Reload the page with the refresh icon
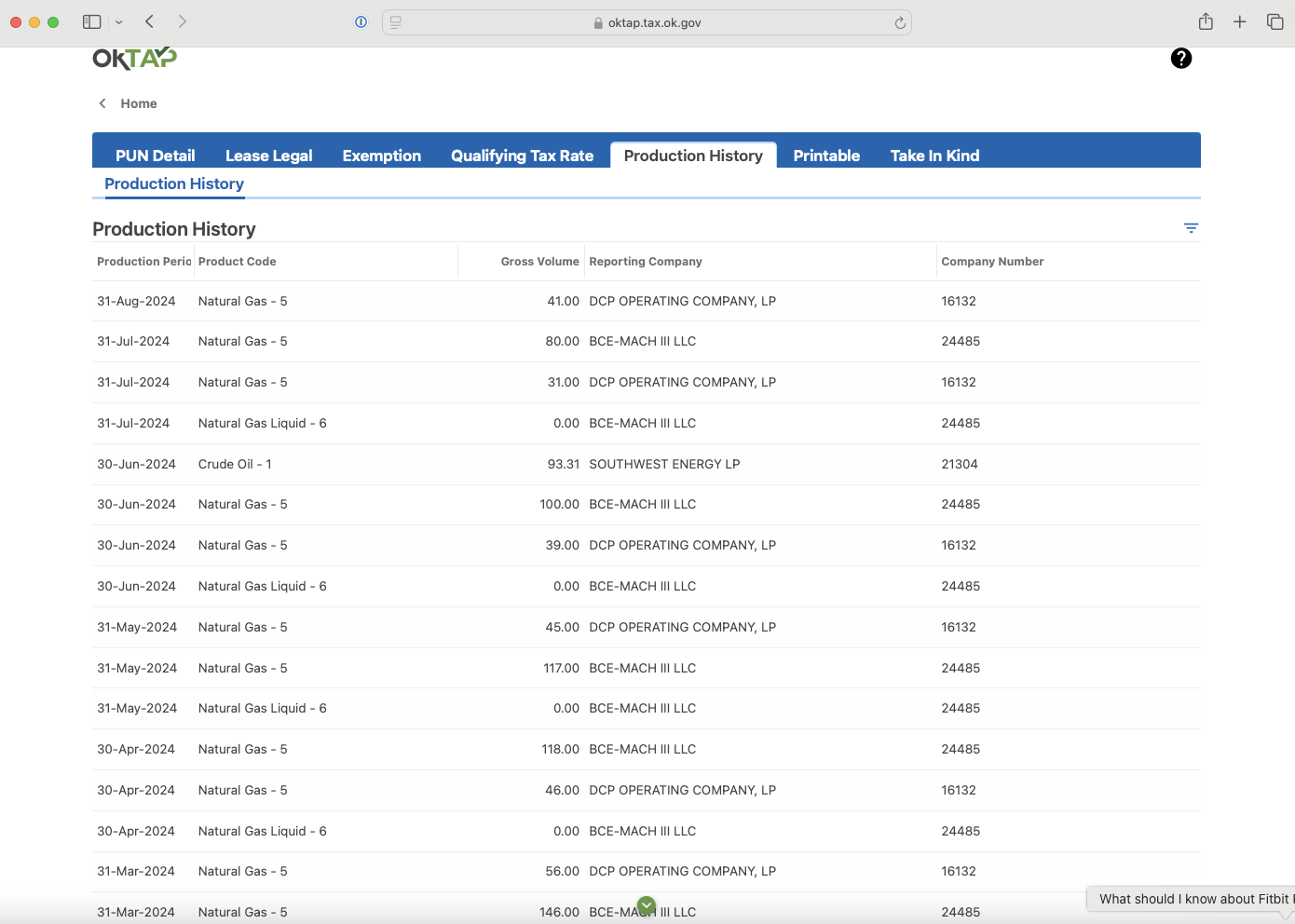This screenshot has width=1295, height=924. click(x=900, y=22)
